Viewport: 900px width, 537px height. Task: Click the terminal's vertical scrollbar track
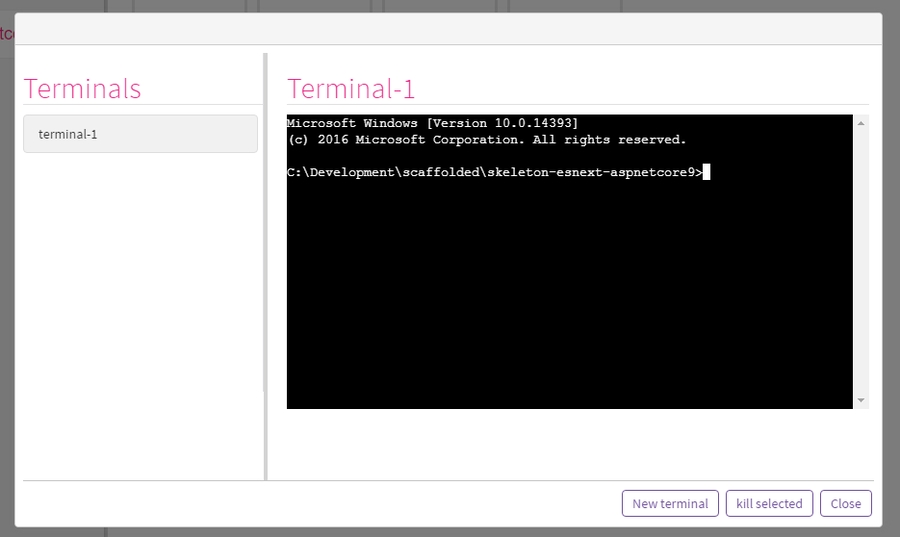tap(860, 260)
